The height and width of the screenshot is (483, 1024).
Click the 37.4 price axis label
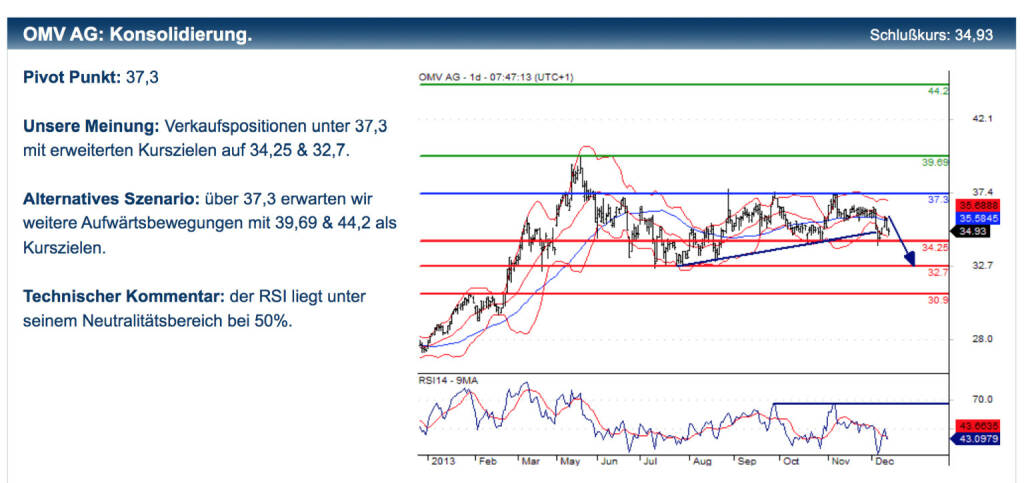982,192
